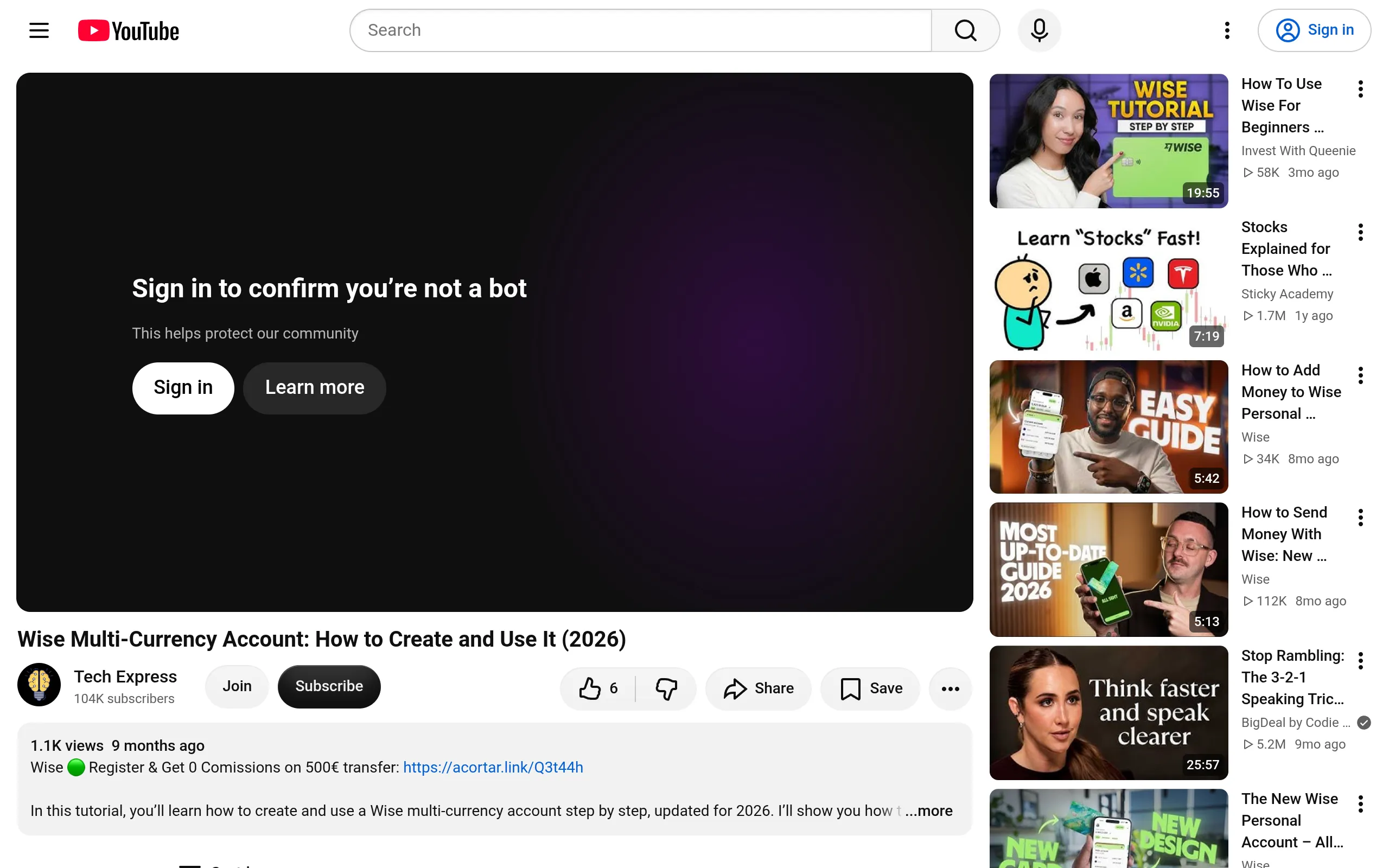
Task: Open Most Up-To-Date Guide 2026 thumbnail
Action: coord(1108,570)
